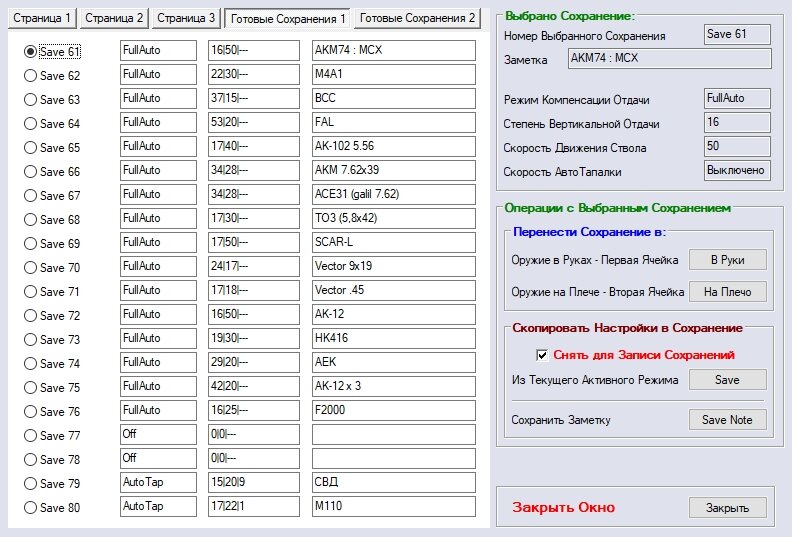Click the Режим Компенсации Отдачи FullAuto field
Screen dimensions: 792x537
pos(737,99)
